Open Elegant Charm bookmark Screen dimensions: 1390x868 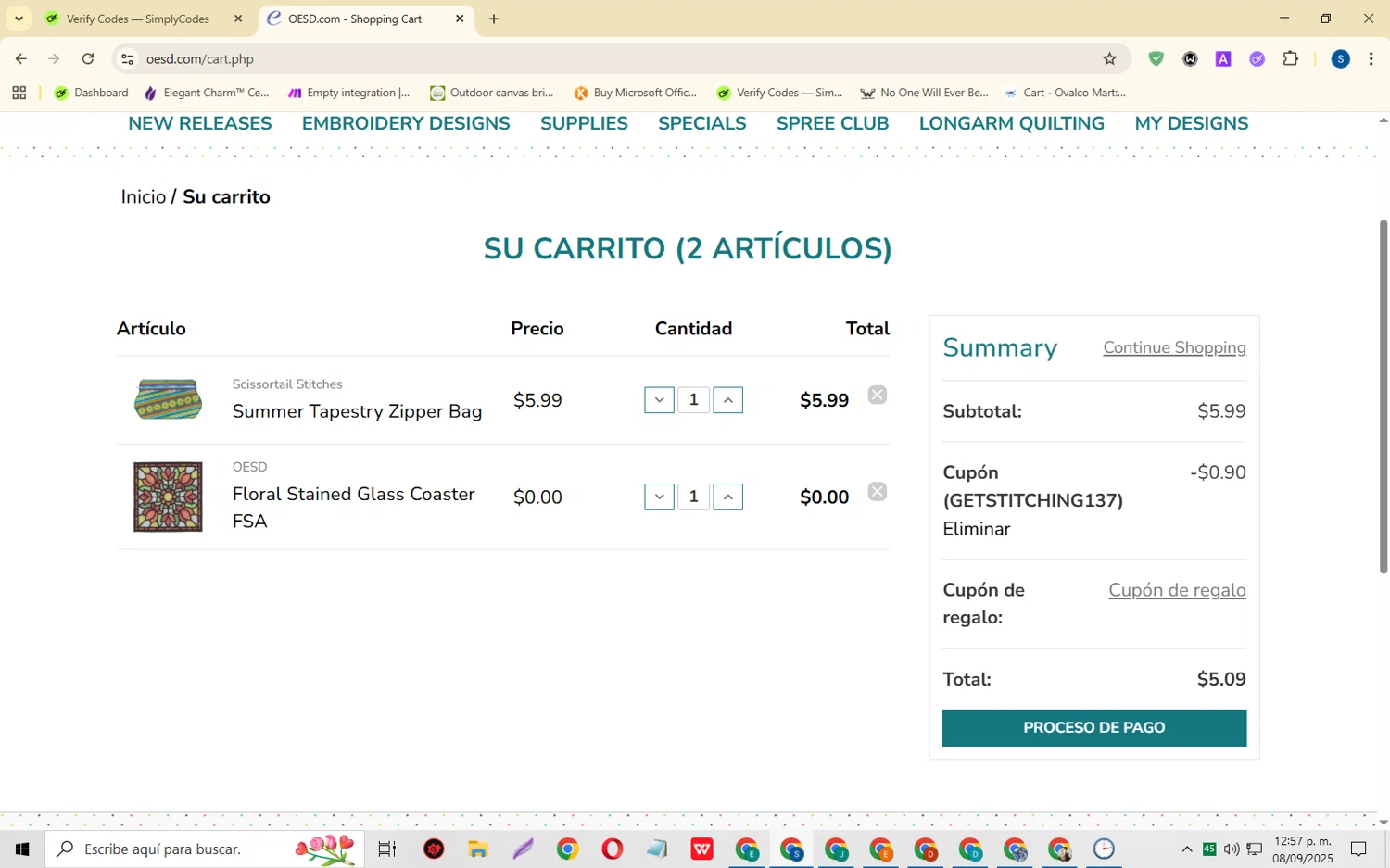(x=207, y=93)
